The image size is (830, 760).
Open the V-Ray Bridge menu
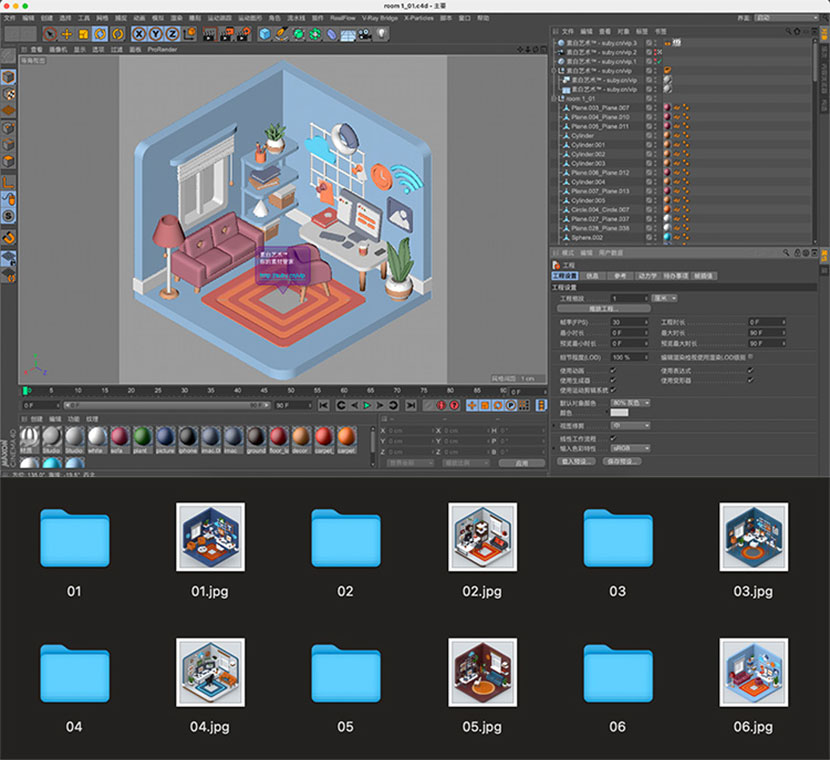pos(380,18)
